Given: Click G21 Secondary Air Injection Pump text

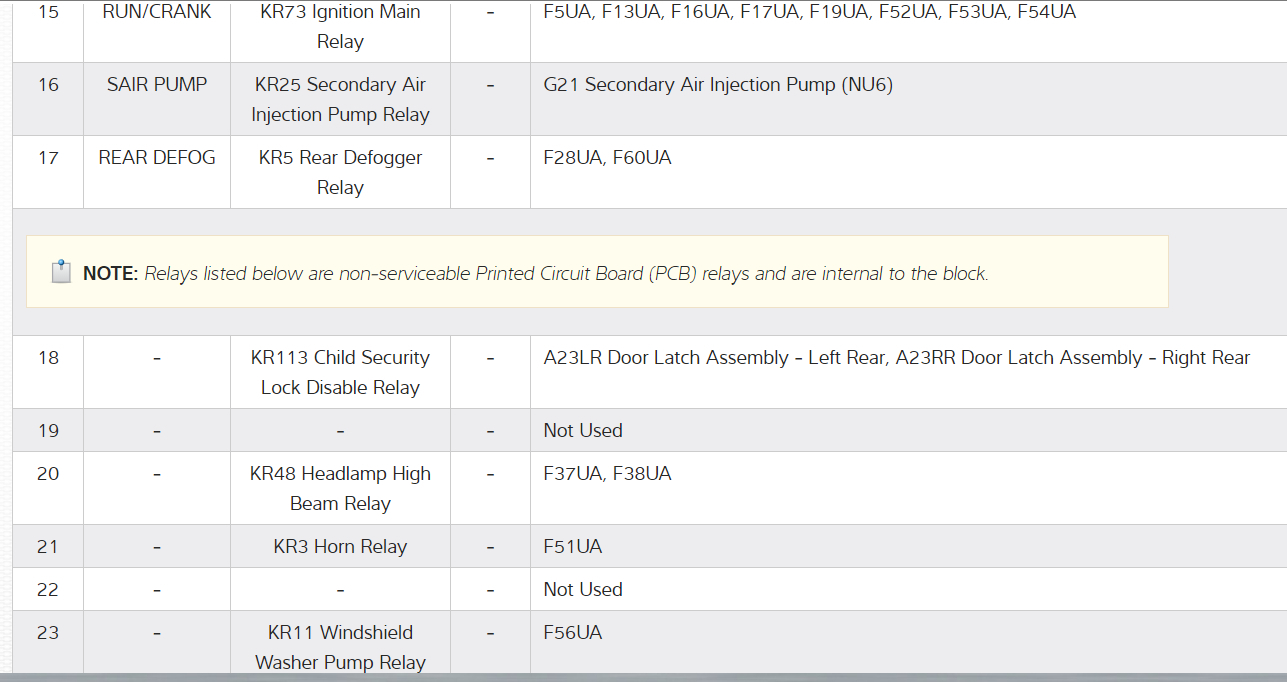Looking at the screenshot, I should 717,85.
